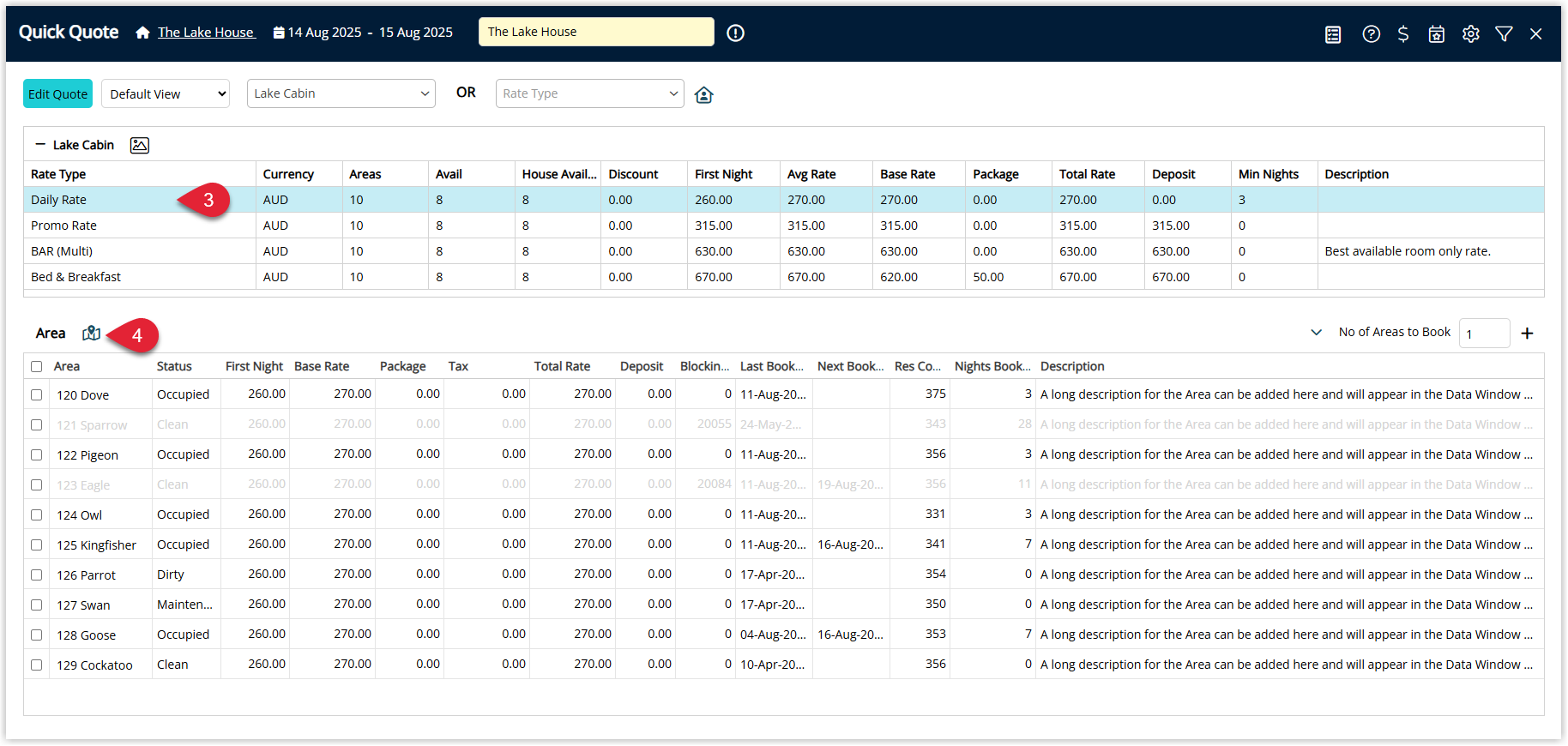Click the dollar sign rates icon
1568x746 pixels.
coord(1403,34)
